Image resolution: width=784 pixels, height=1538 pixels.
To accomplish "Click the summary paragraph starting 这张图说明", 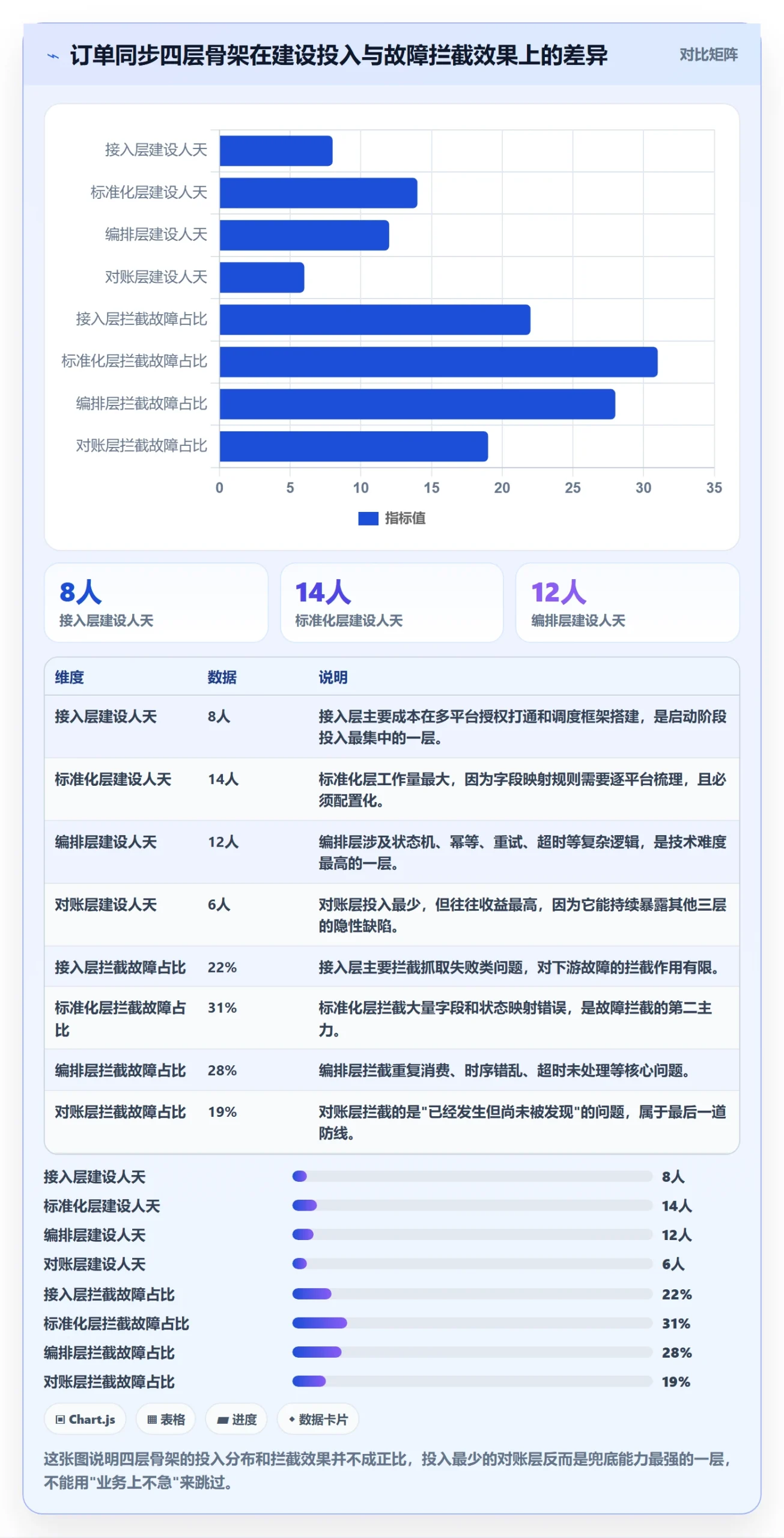I will point(387,1470).
